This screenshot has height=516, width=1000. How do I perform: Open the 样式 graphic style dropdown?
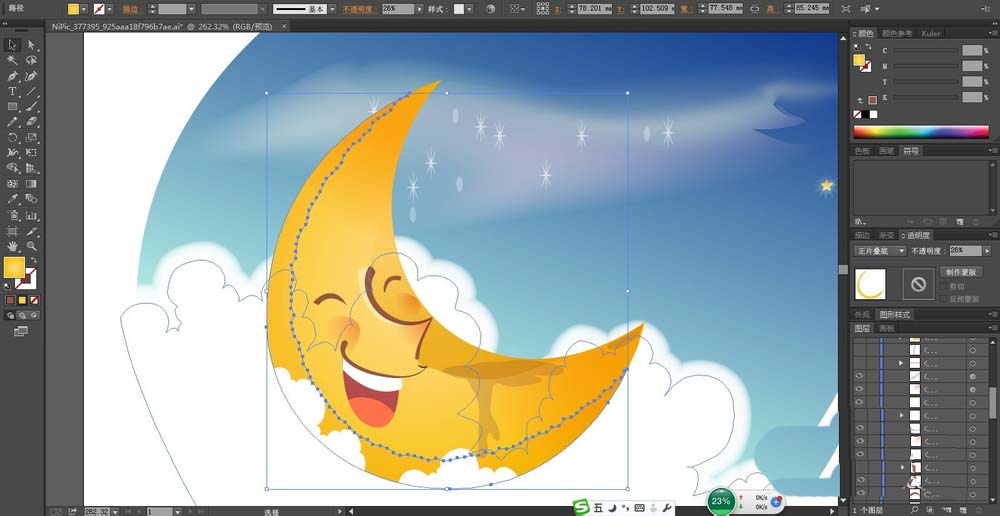point(469,9)
